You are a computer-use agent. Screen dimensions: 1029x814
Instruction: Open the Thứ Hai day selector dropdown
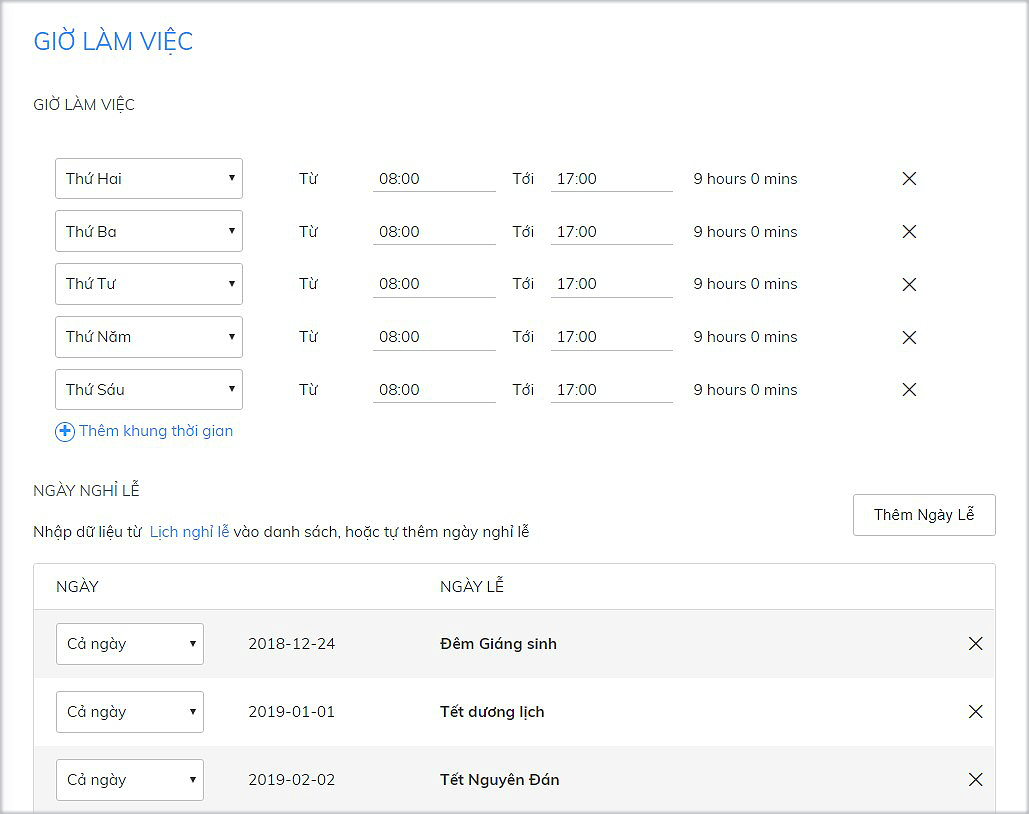click(x=148, y=178)
